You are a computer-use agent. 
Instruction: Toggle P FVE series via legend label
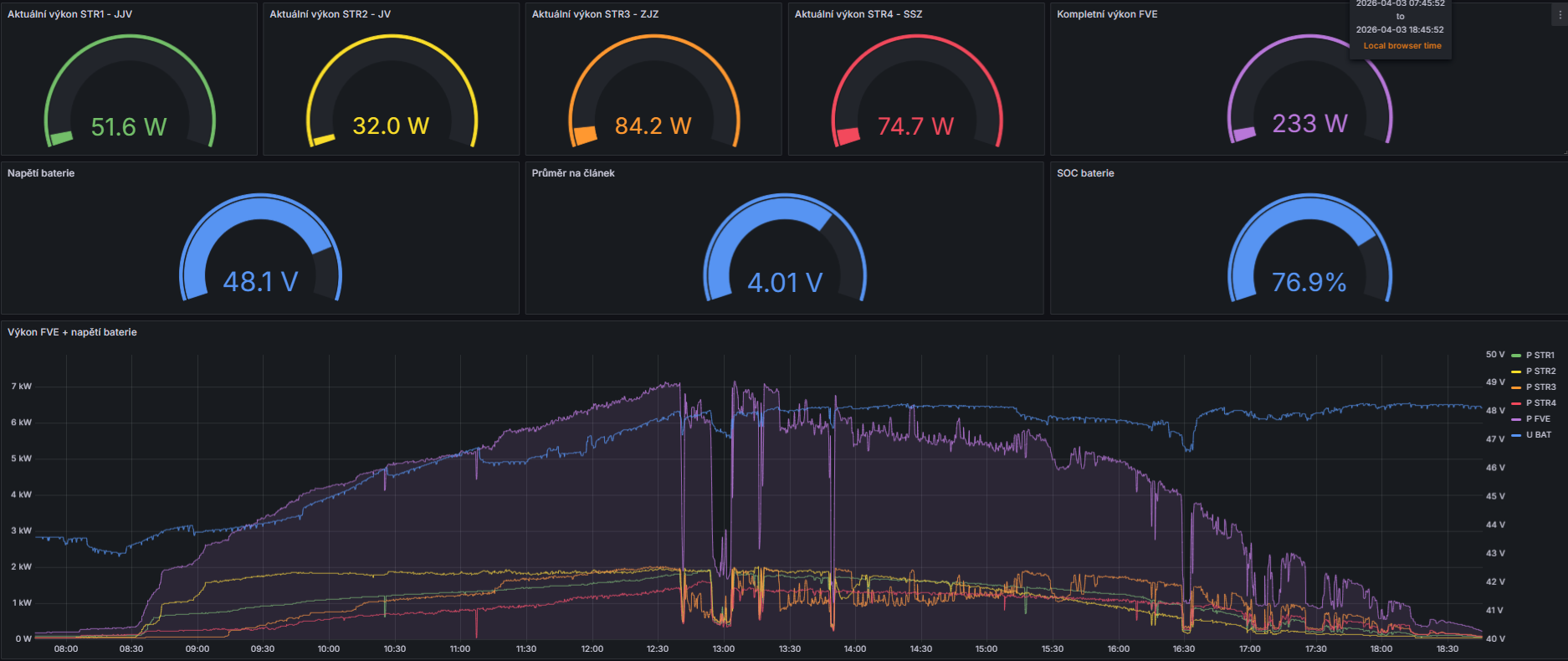click(1538, 419)
